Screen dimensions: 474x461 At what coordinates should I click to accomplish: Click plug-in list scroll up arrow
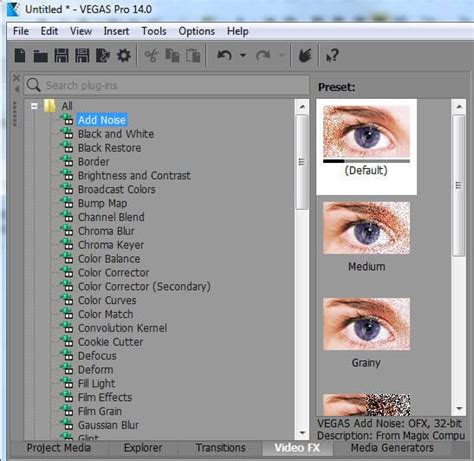click(x=302, y=107)
